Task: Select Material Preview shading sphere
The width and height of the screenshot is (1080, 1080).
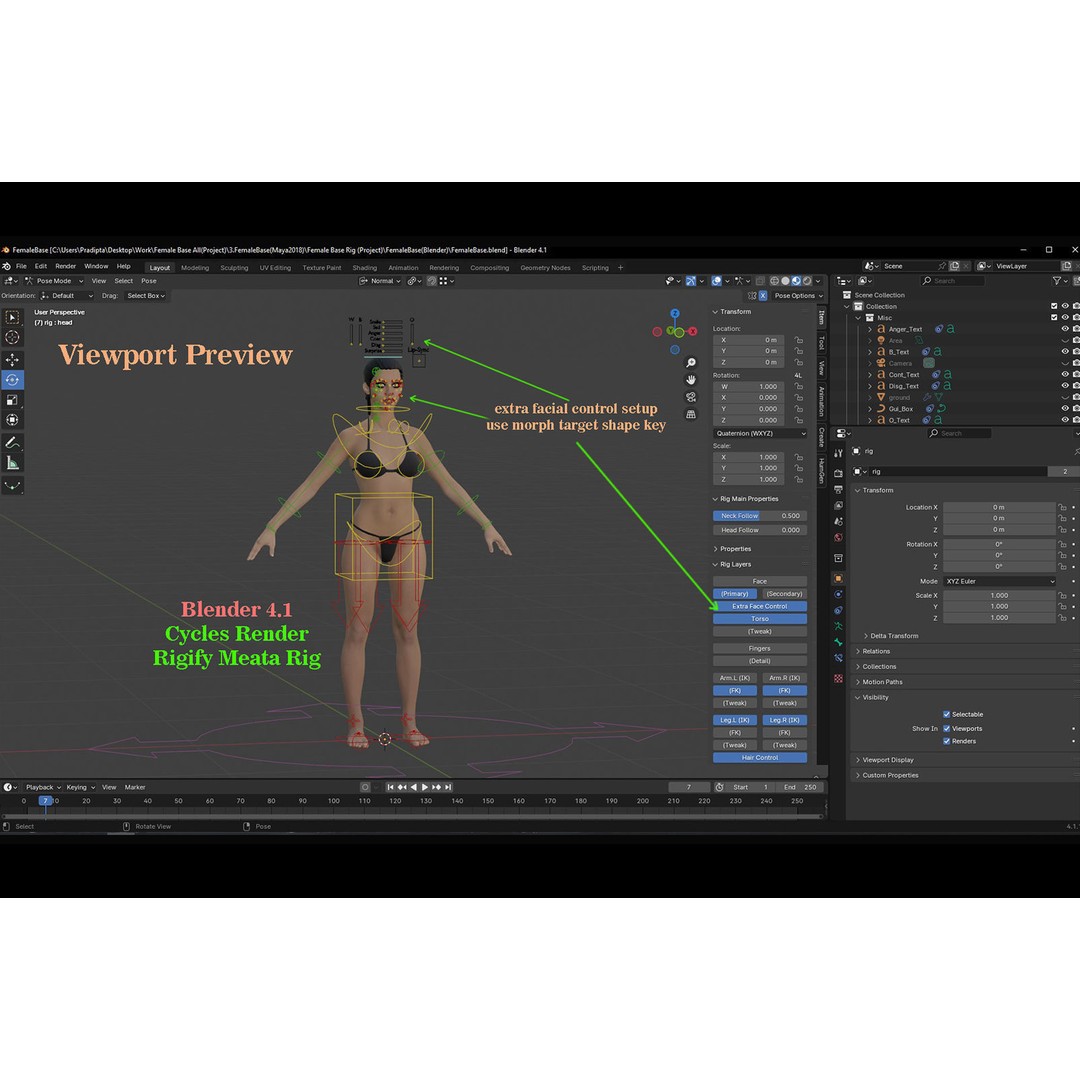Action: pyautogui.click(x=796, y=281)
